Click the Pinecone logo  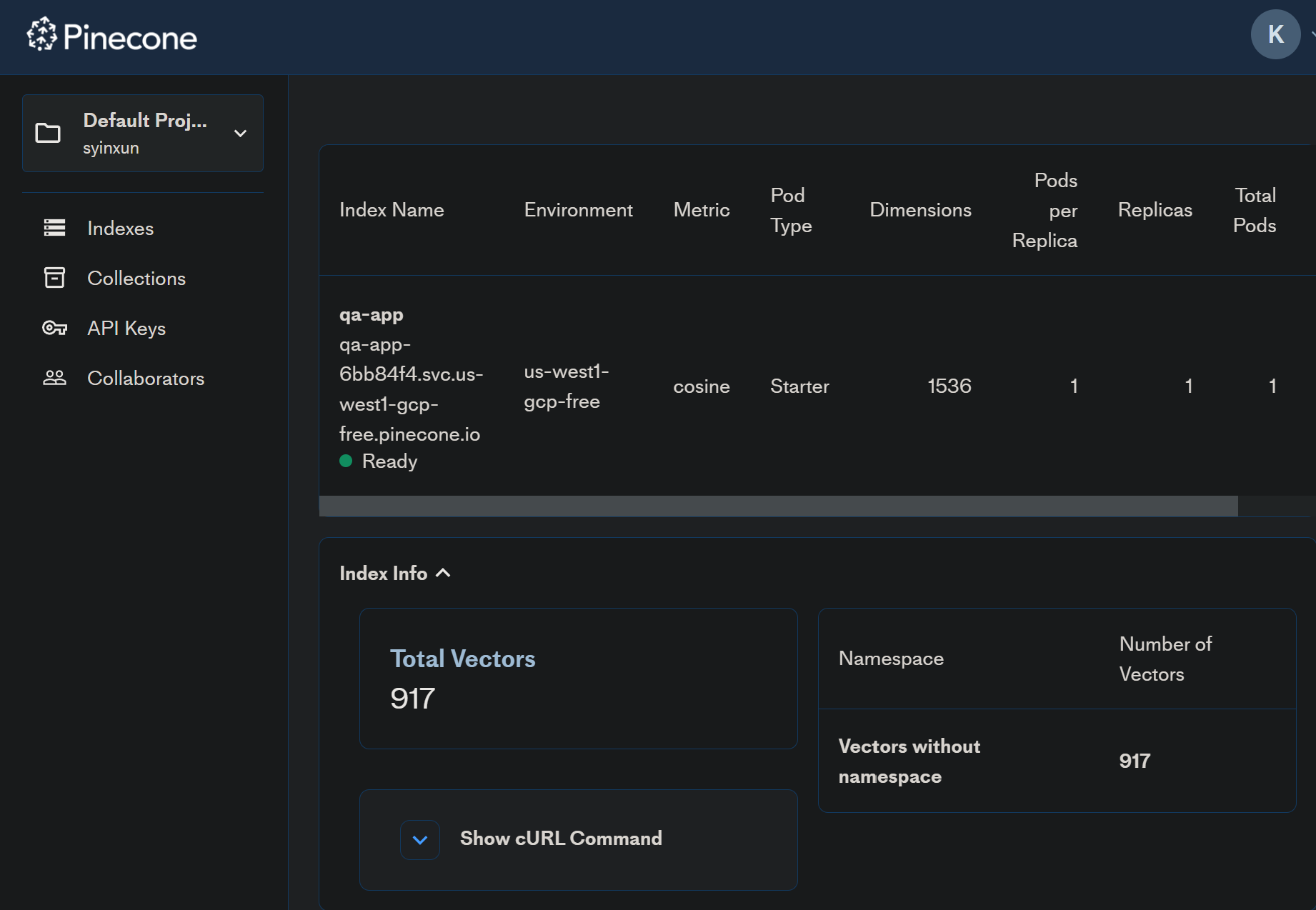[x=111, y=36]
